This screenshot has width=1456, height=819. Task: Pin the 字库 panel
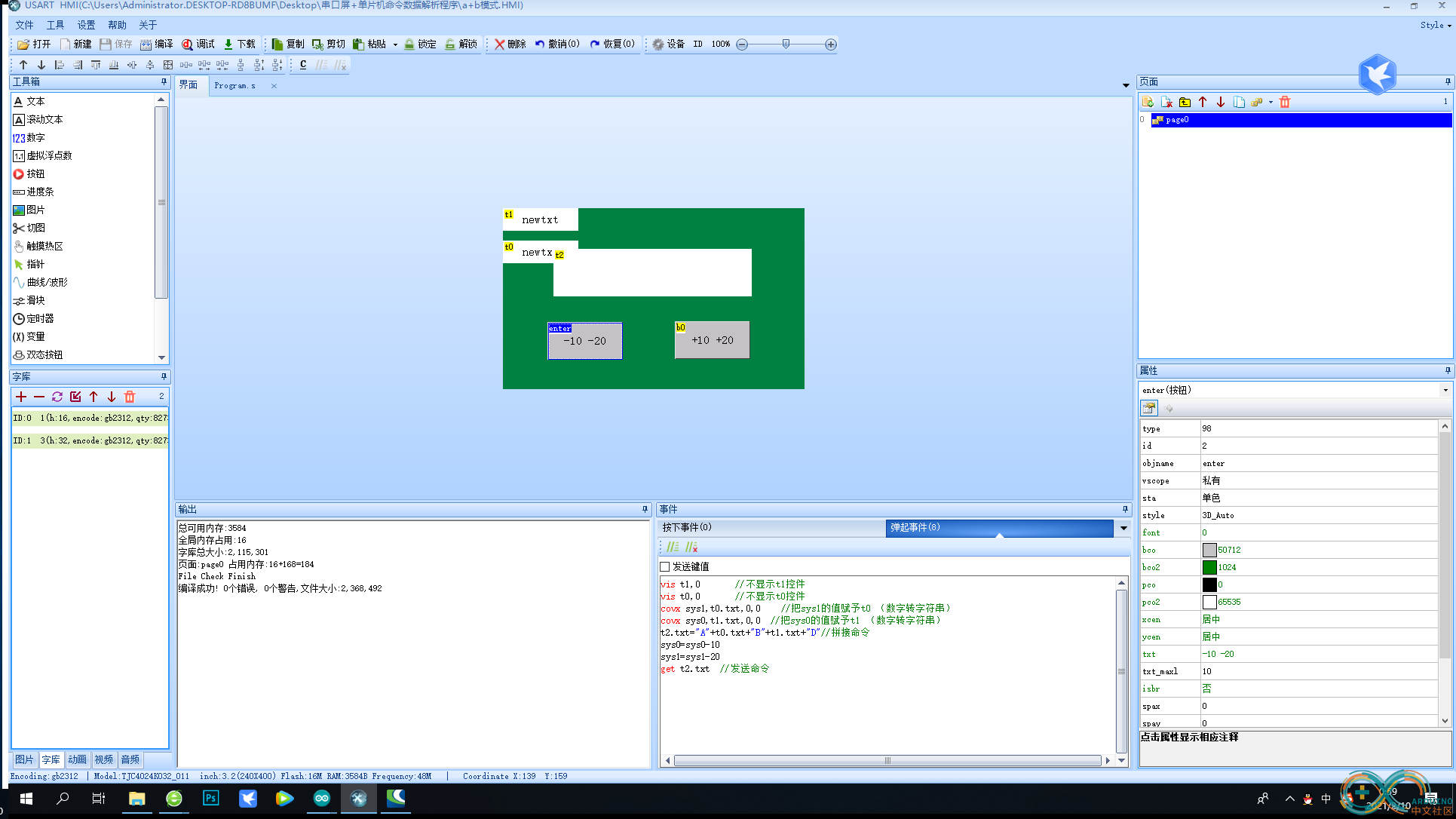pyautogui.click(x=164, y=376)
